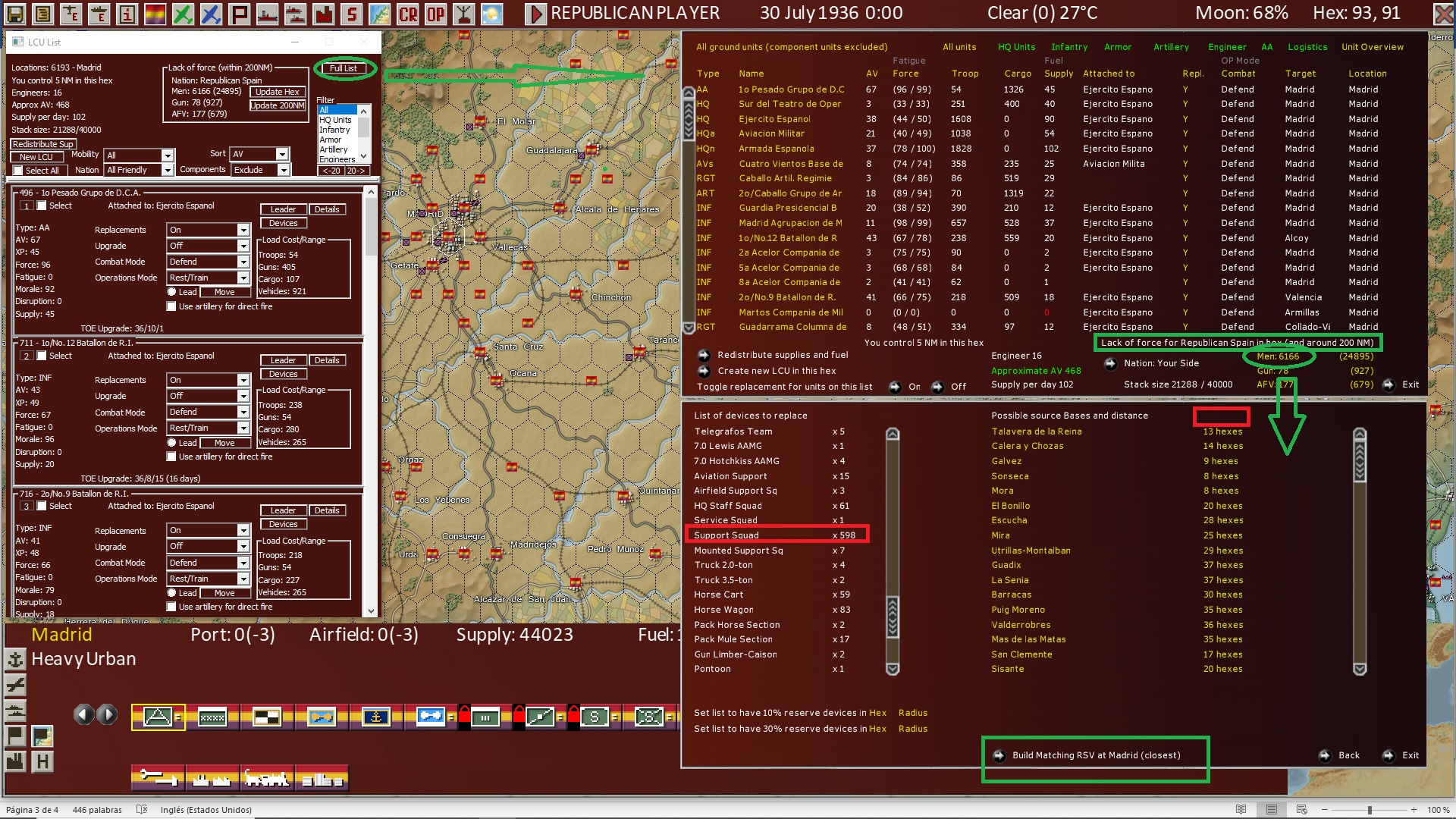
Task: Select the Logistics tab header
Action: tap(1307, 46)
